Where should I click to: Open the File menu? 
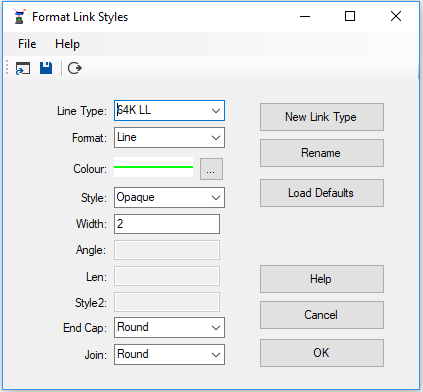(27, 44)
